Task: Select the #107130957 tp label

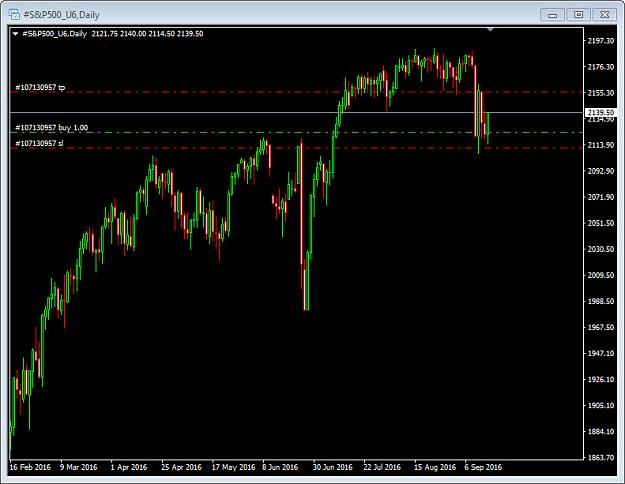Action: pos(40,87)
